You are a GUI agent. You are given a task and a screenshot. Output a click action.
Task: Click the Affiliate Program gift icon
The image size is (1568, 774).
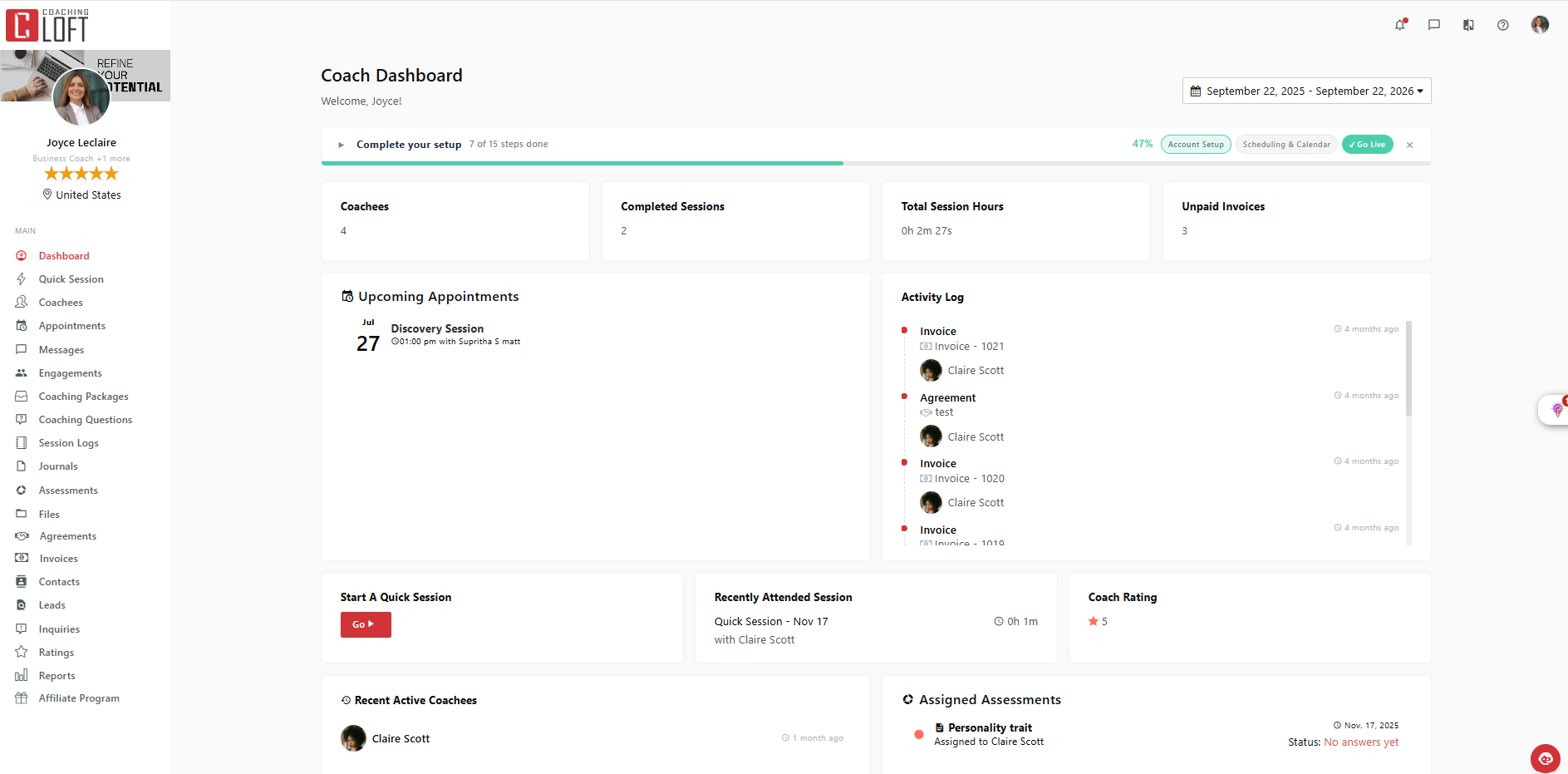click(x=22, y=698)
